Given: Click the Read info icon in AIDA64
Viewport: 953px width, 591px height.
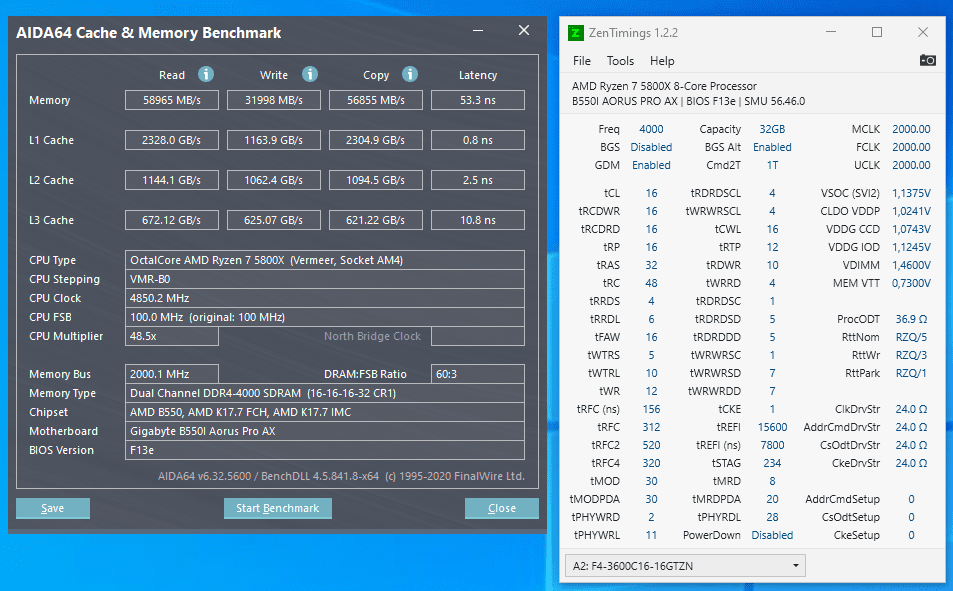Looking at the screenshot, I should tap(206, 74).
